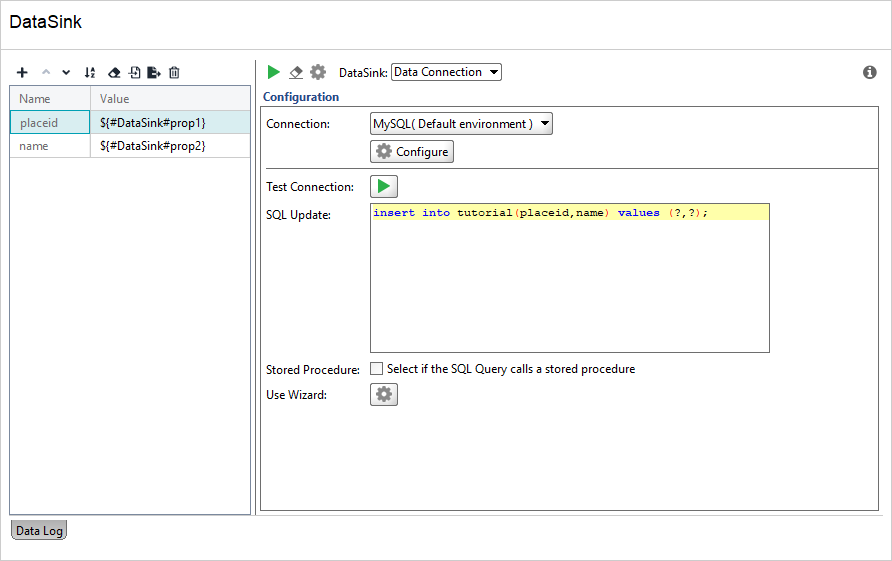Select the name property cell

tap(50, 146)
